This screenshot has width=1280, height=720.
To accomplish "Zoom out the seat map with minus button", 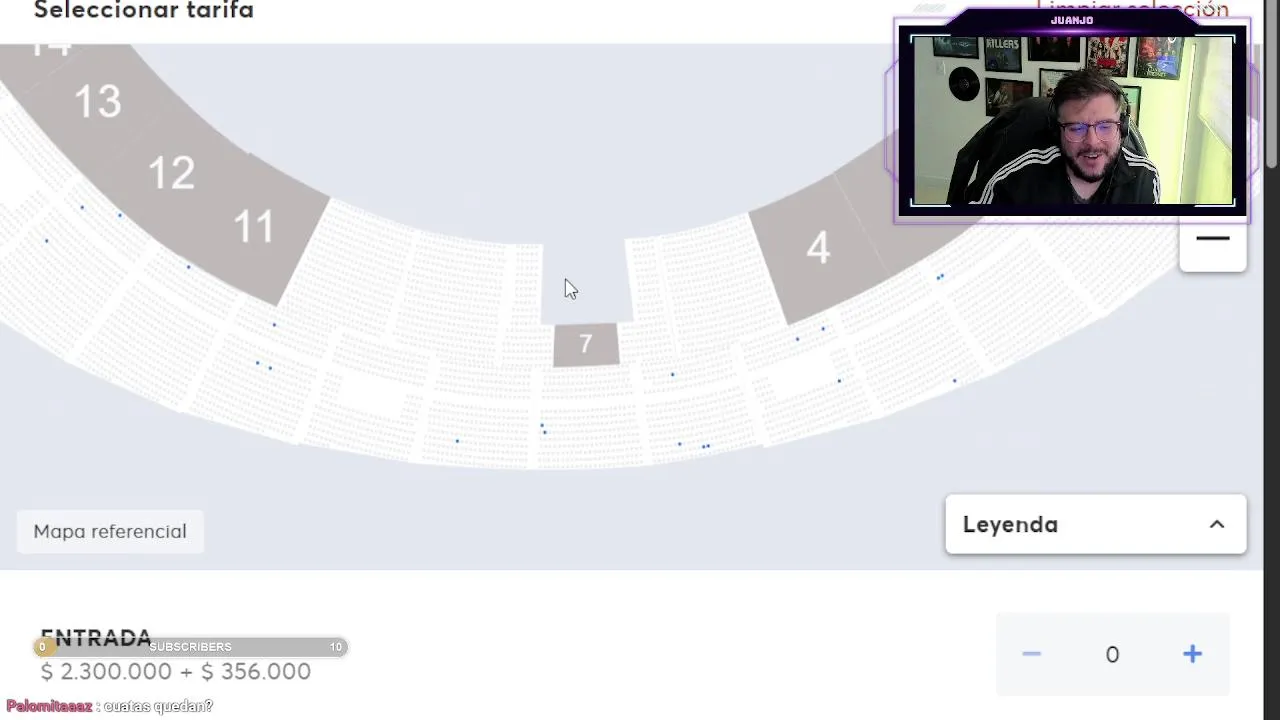I will (1212, 240).
